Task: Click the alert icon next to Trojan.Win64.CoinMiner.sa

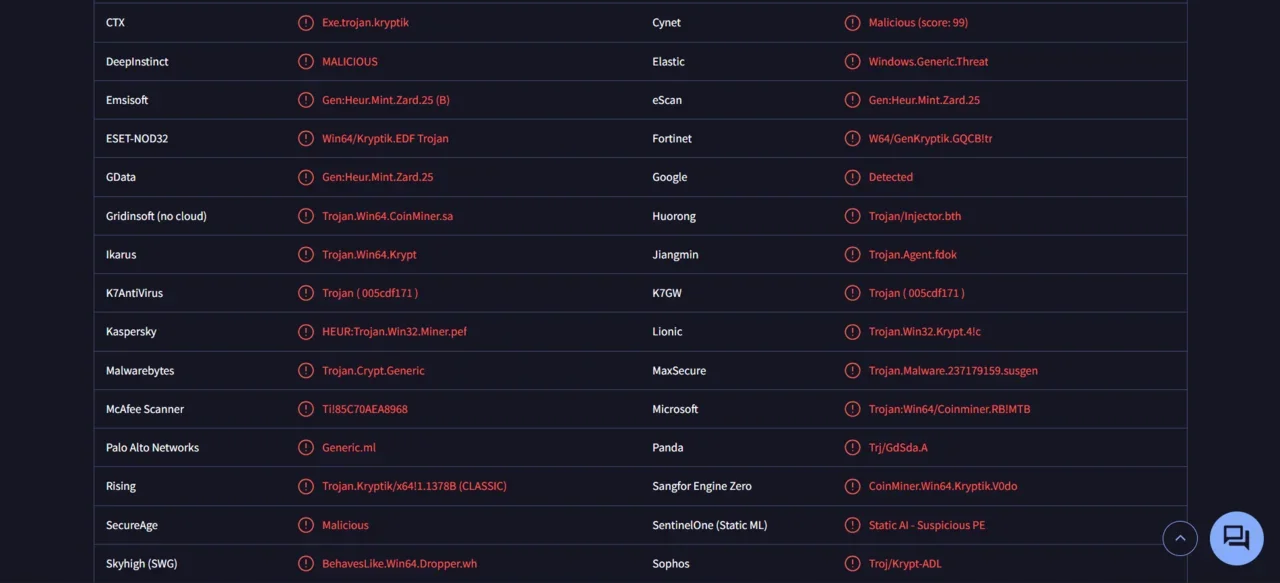Action: point(306,216)
